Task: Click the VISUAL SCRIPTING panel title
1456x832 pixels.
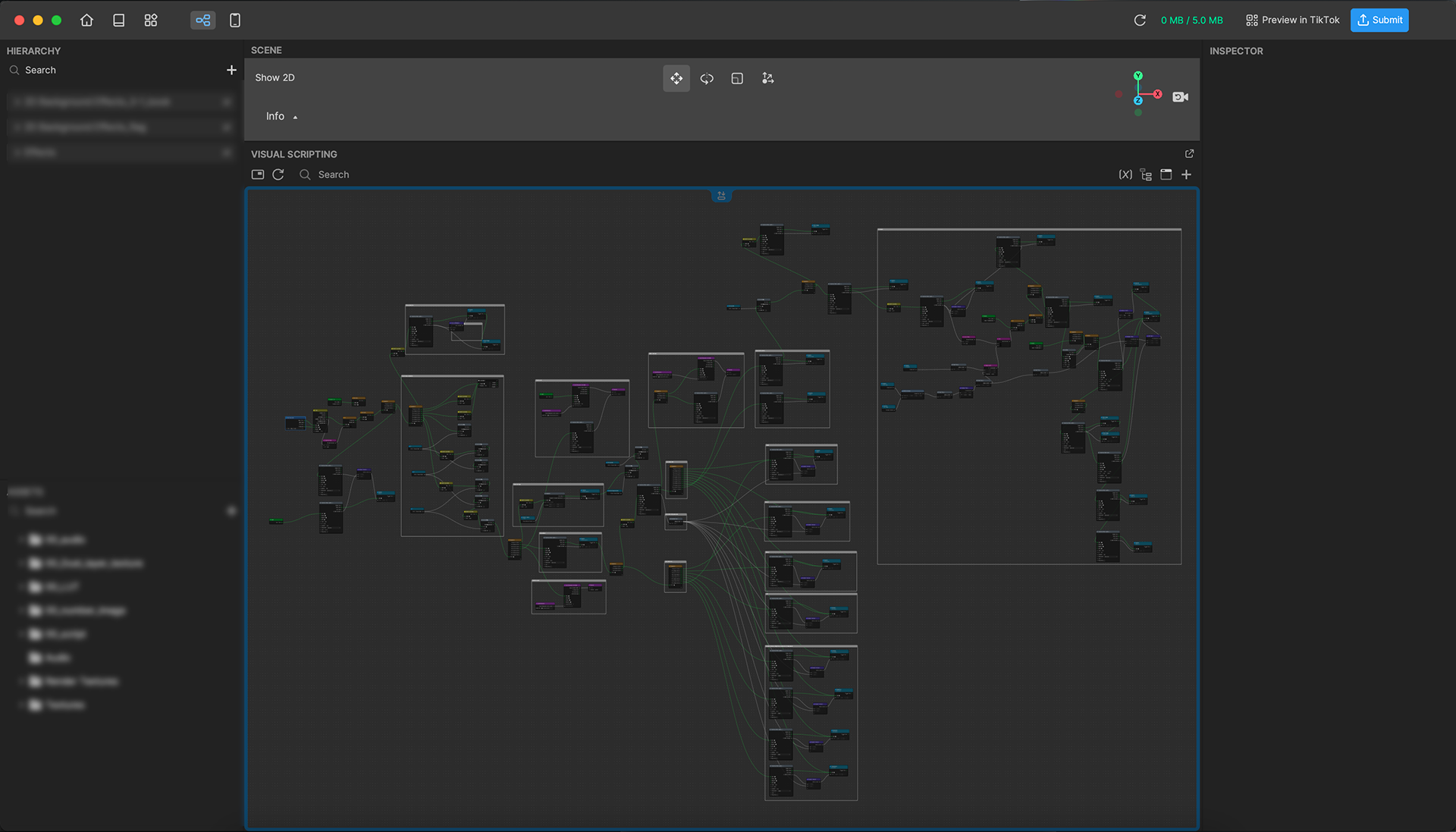Action: coord(294,155)
